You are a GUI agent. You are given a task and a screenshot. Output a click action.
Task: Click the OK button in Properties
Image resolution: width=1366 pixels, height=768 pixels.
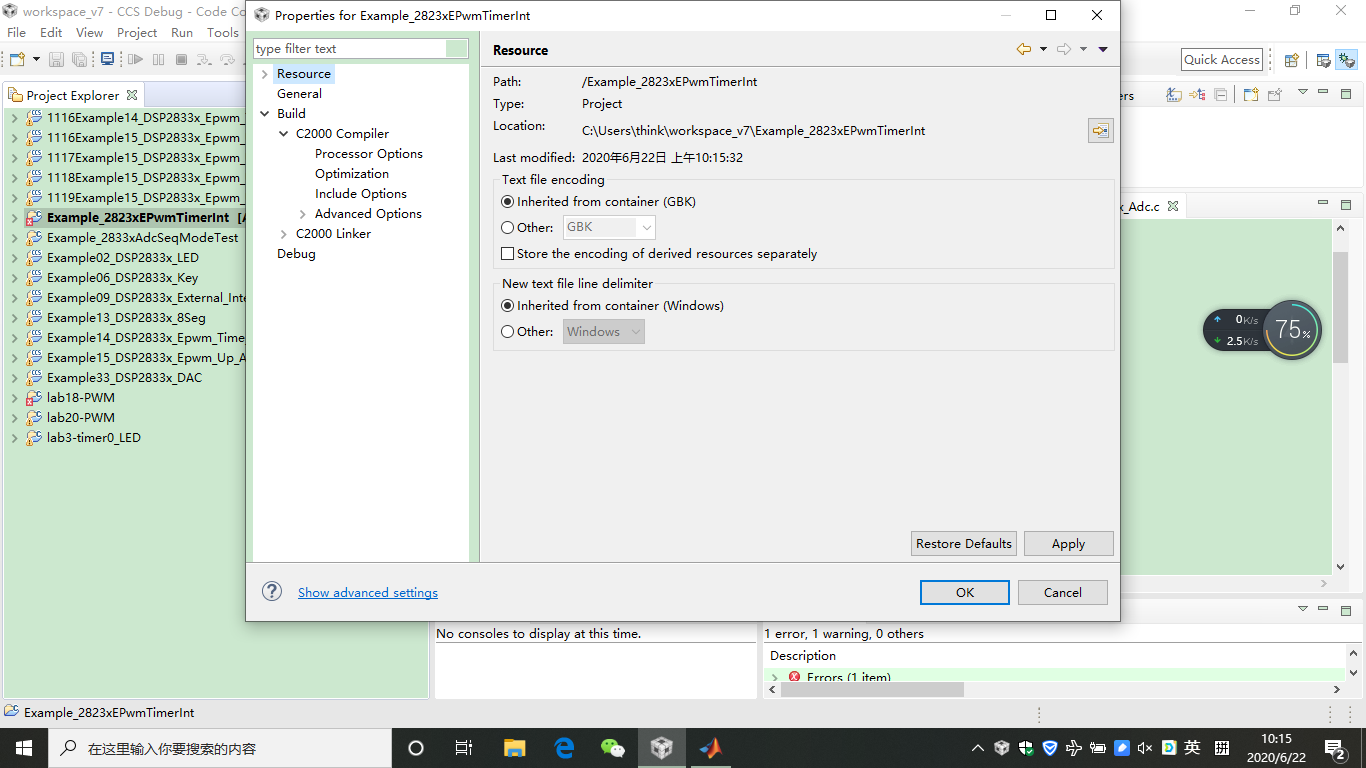pyautogui.click(x=965, y=592)
